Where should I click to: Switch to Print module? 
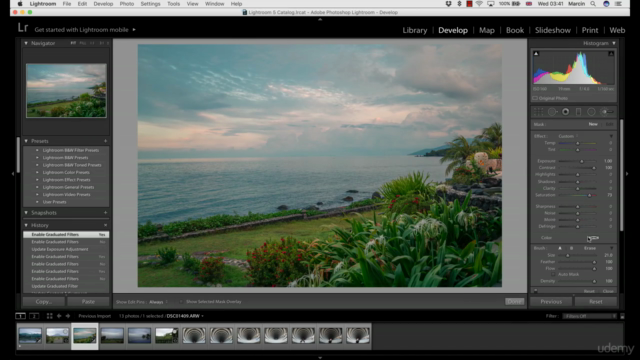coord(590,30)
